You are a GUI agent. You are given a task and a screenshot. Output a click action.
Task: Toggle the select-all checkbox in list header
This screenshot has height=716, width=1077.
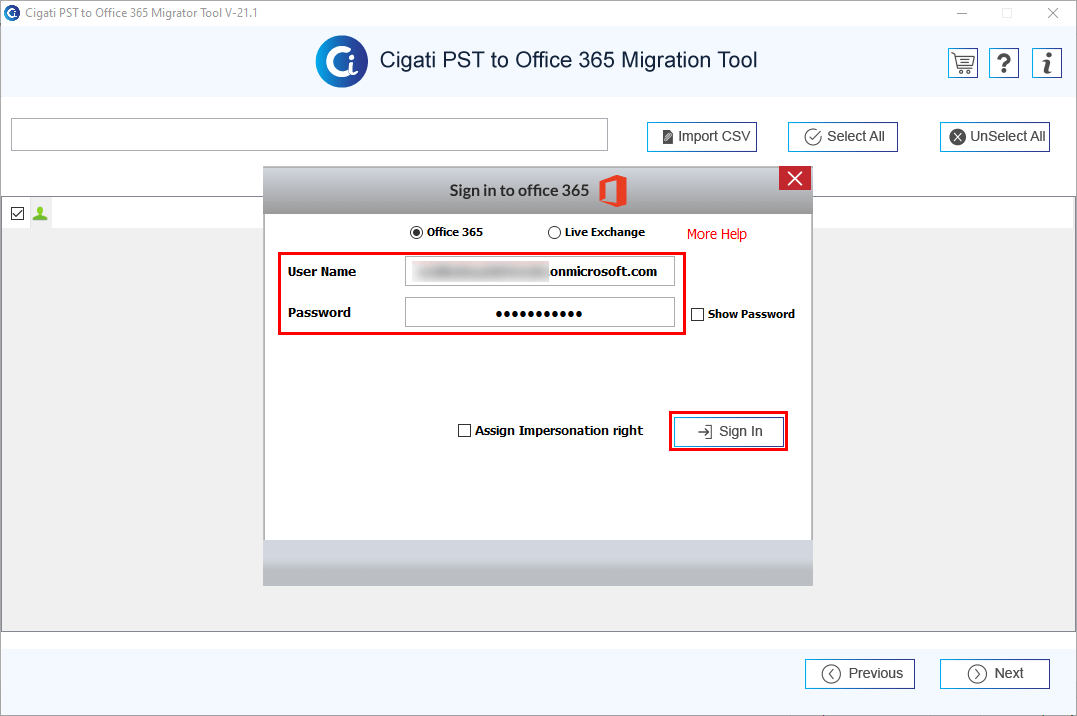click(18, 214)
